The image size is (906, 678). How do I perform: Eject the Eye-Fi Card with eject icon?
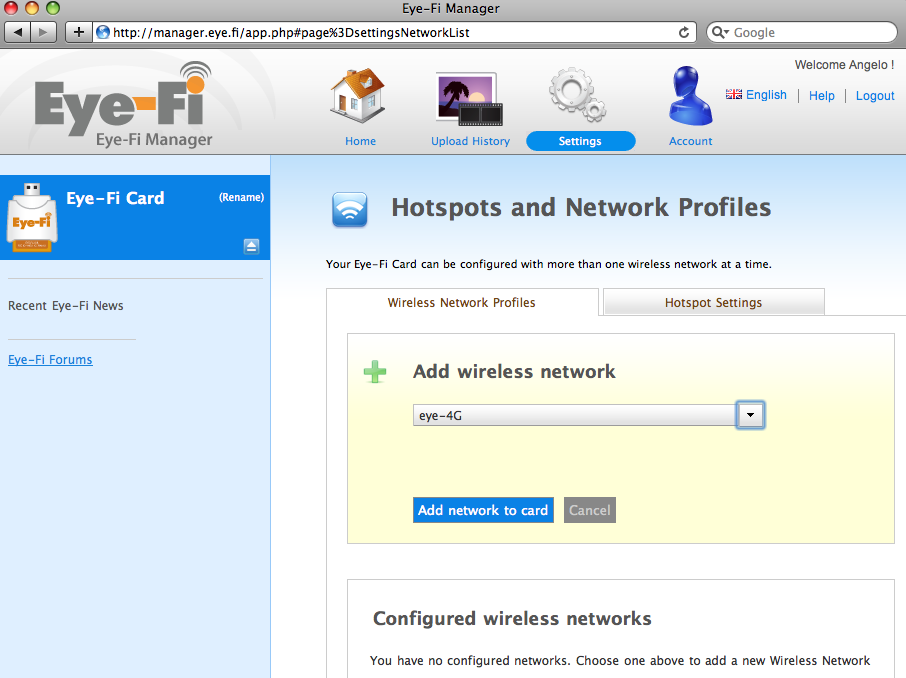coord(251,247)
